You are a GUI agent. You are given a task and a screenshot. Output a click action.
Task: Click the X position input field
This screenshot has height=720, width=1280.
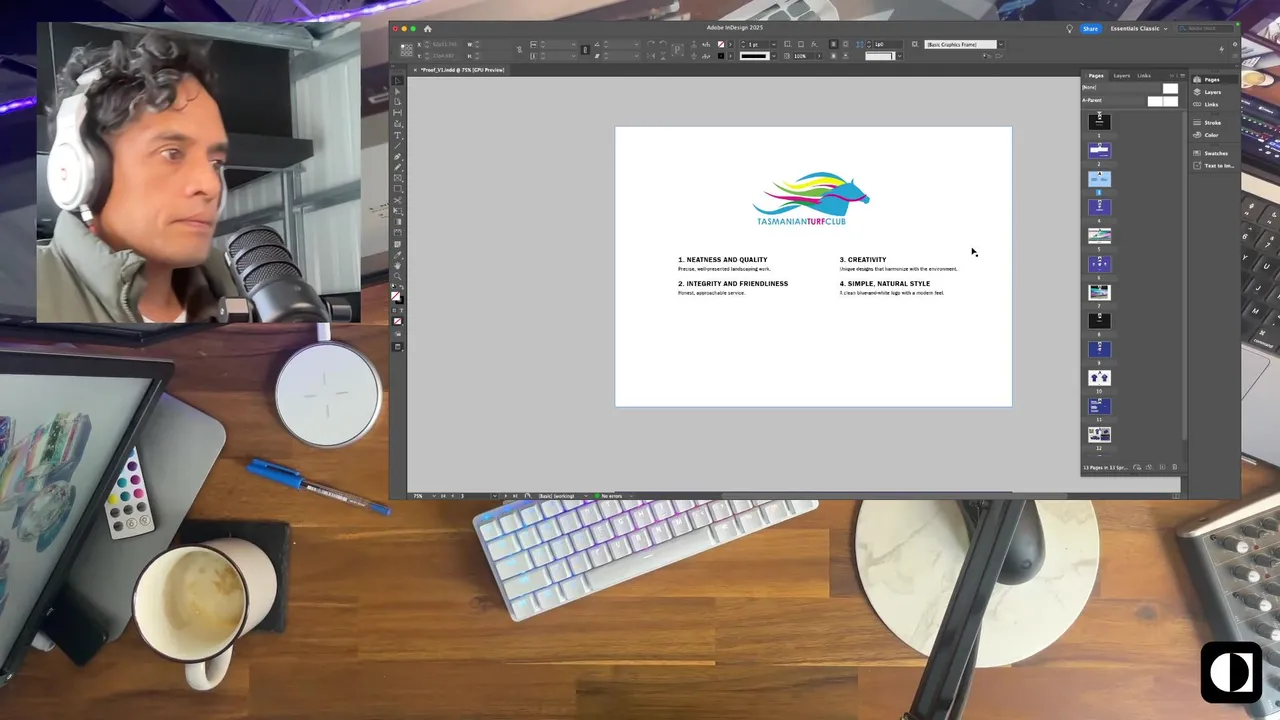(x=444, y=44)
